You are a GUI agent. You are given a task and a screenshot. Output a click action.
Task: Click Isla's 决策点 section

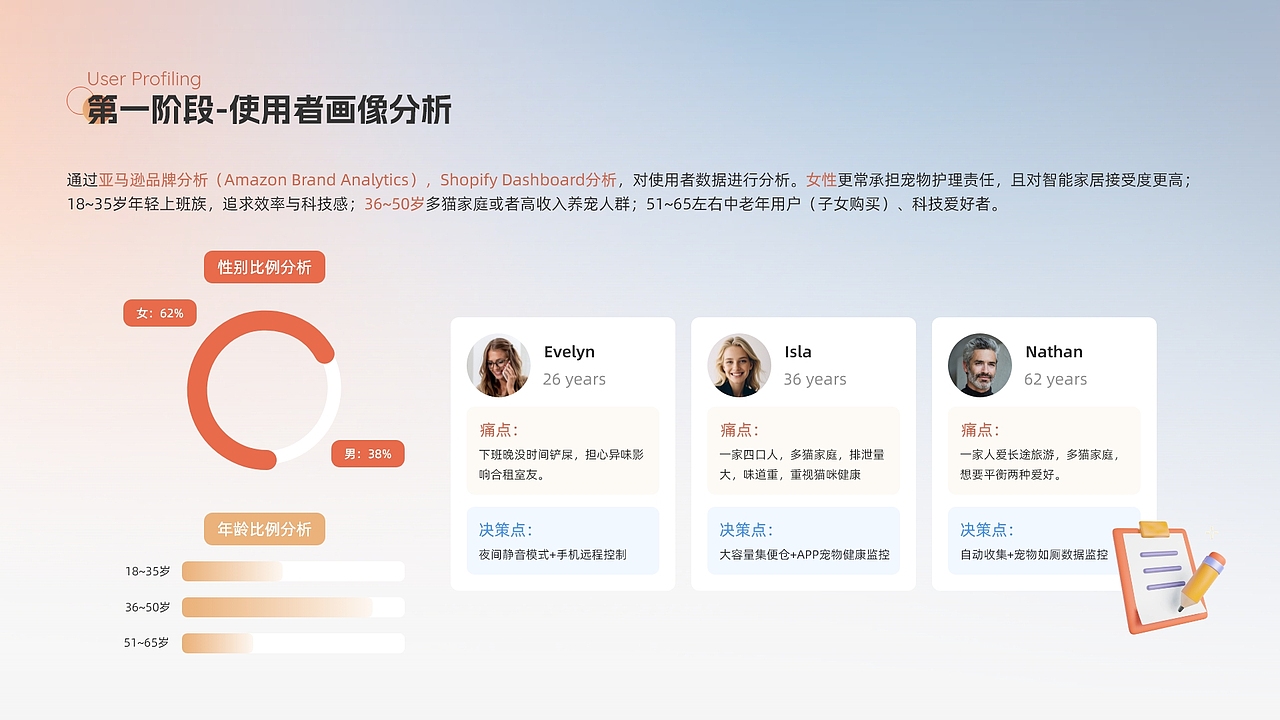[802, 538]
